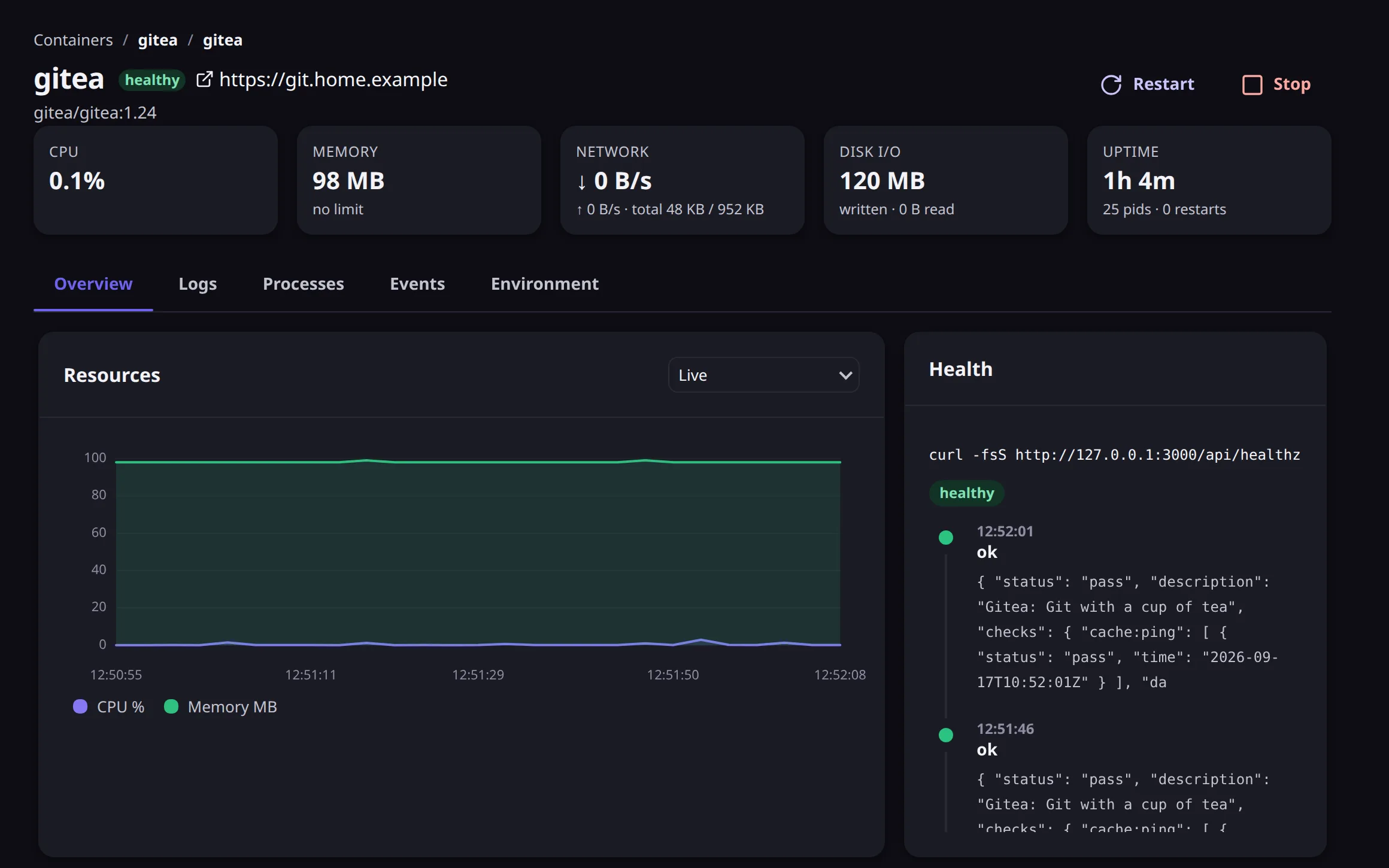
Task: Click the '25 pids · 0 restarts' text
Action: 1164,209
